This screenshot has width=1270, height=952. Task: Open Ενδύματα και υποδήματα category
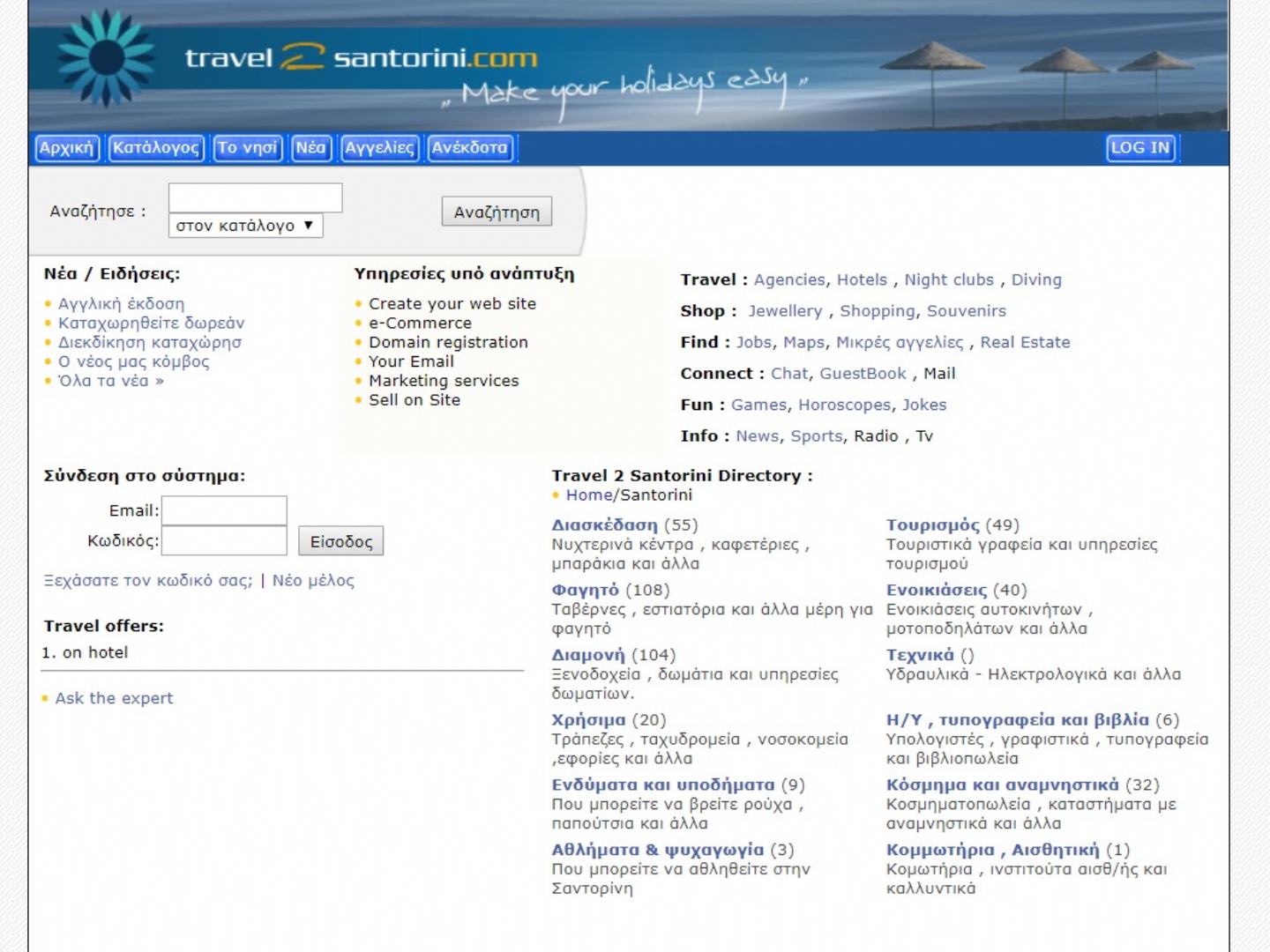(x=663, y=785)
